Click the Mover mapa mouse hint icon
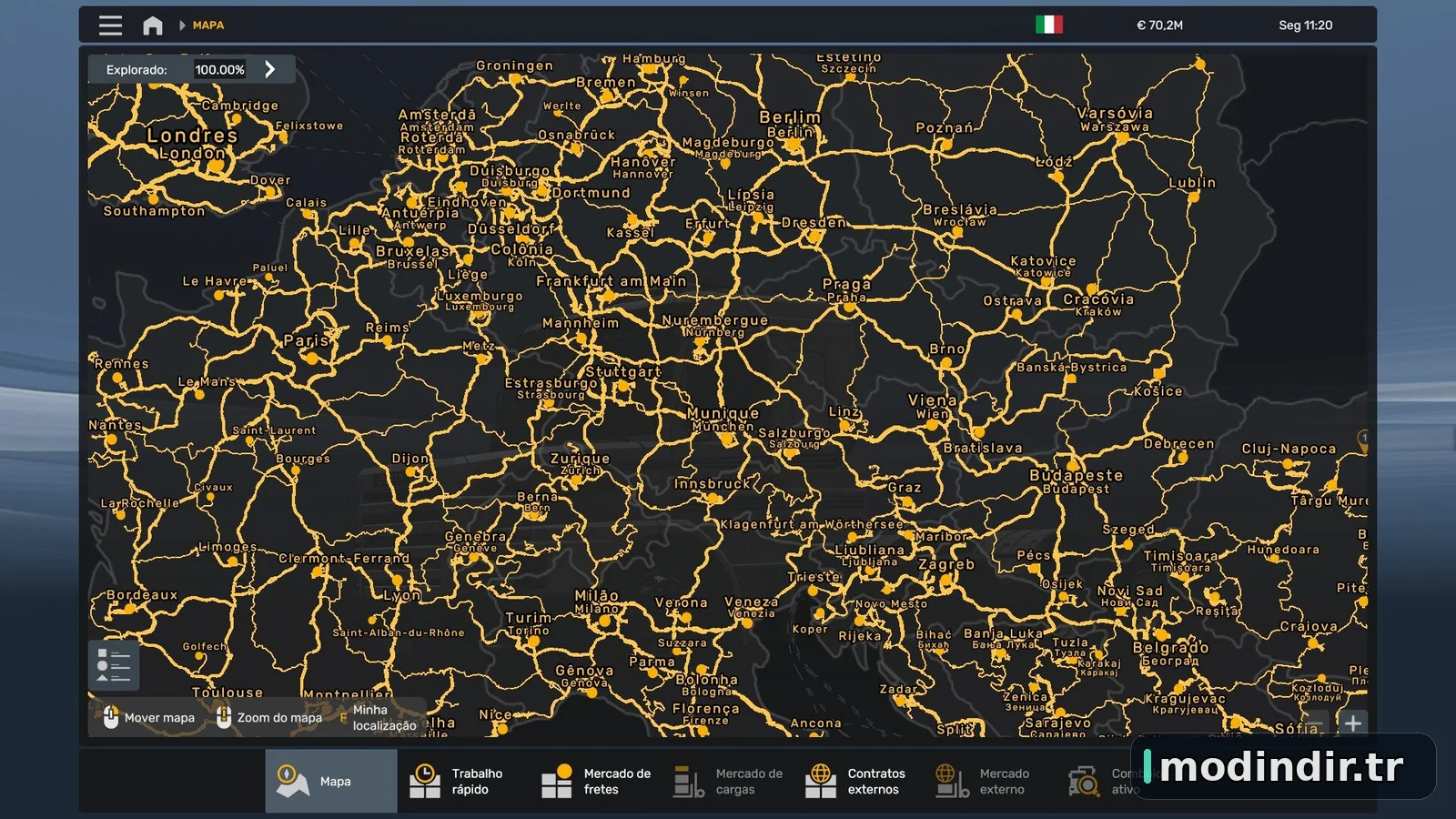Image resolution: width=1456 pixels, height=819 pixels. click(x=111, y=717)
